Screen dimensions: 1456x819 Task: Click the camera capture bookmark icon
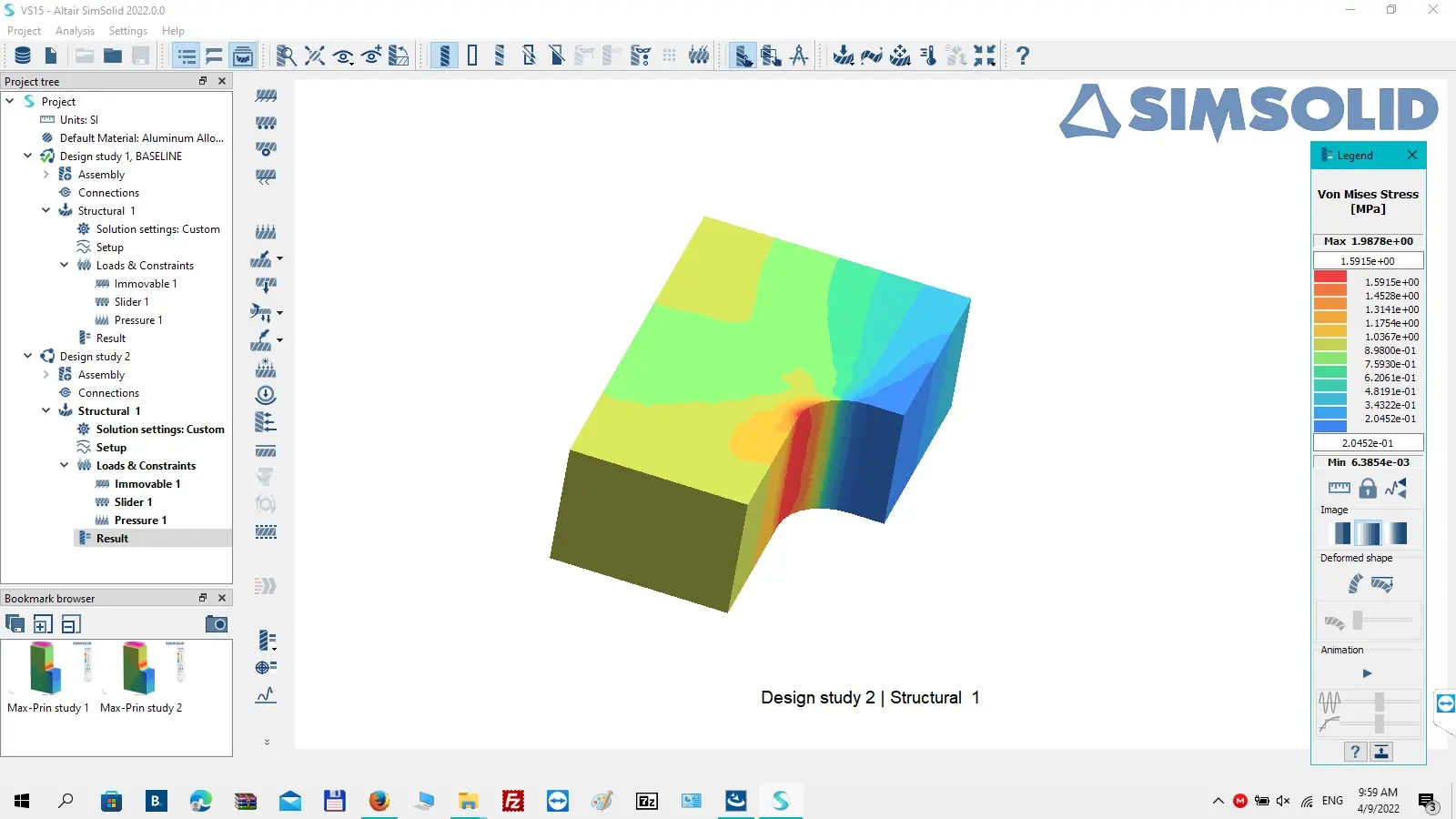tap(217, 624)
